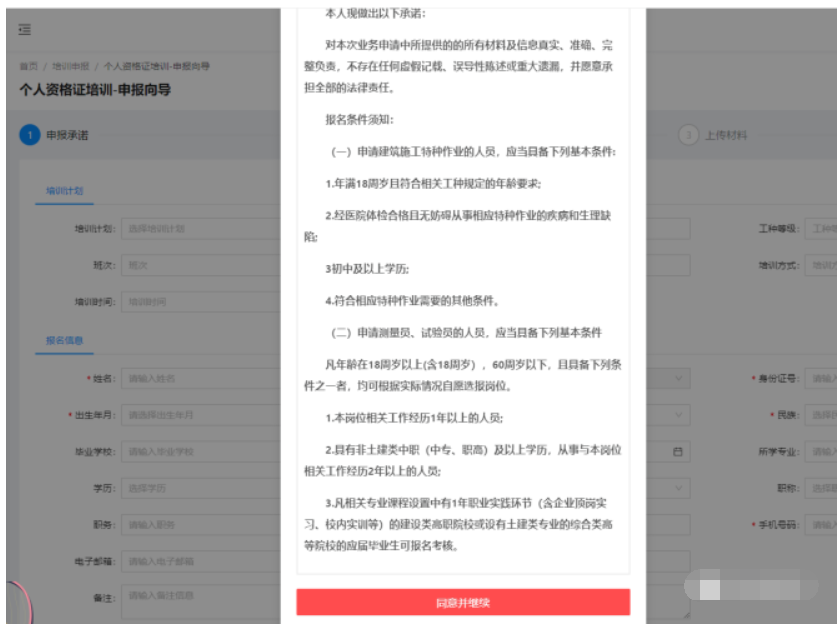This screenshot has height=629, width=840.
Task: Switch to the 报名信息 section tab
Action: 64,341
